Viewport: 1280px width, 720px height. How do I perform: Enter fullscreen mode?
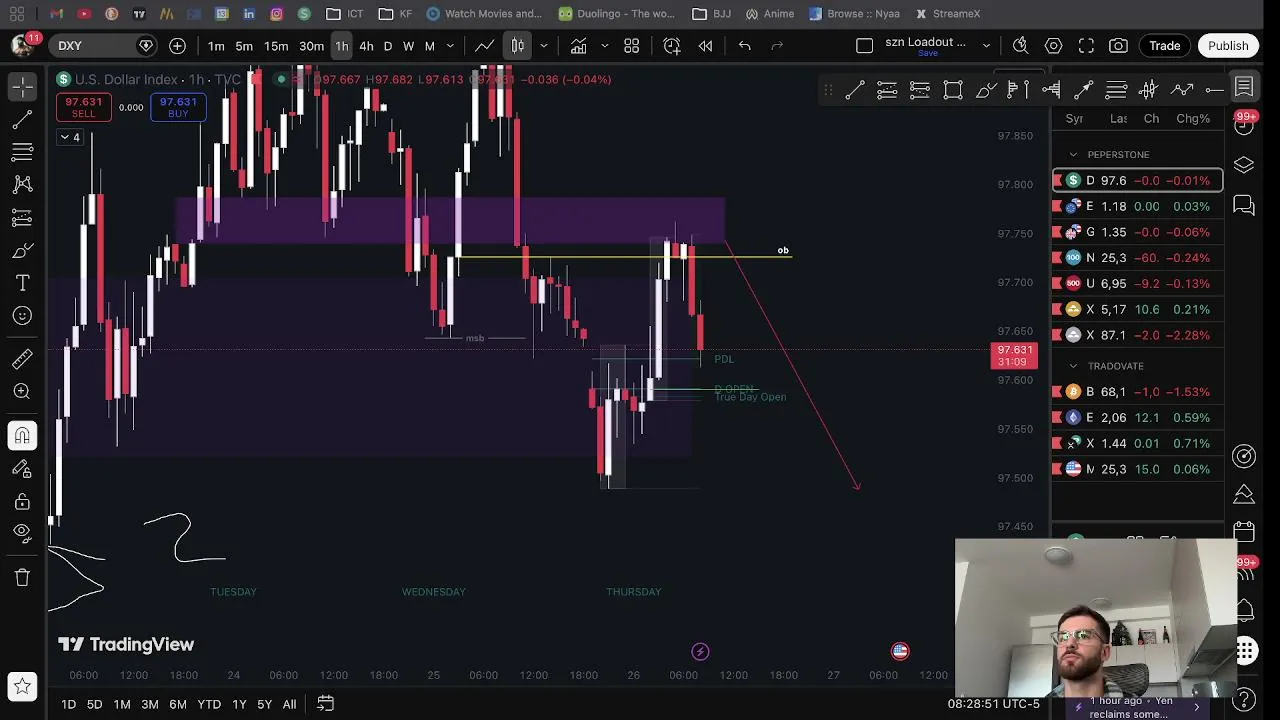1086,46
